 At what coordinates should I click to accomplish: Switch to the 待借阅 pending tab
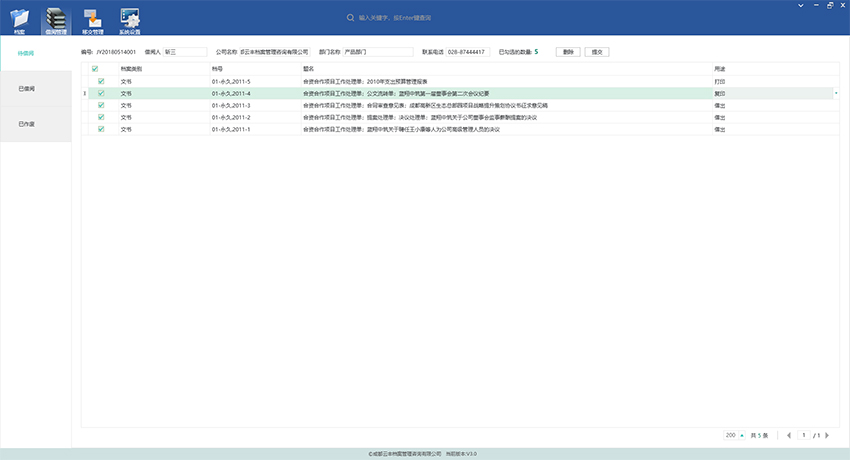pos(36,53)
